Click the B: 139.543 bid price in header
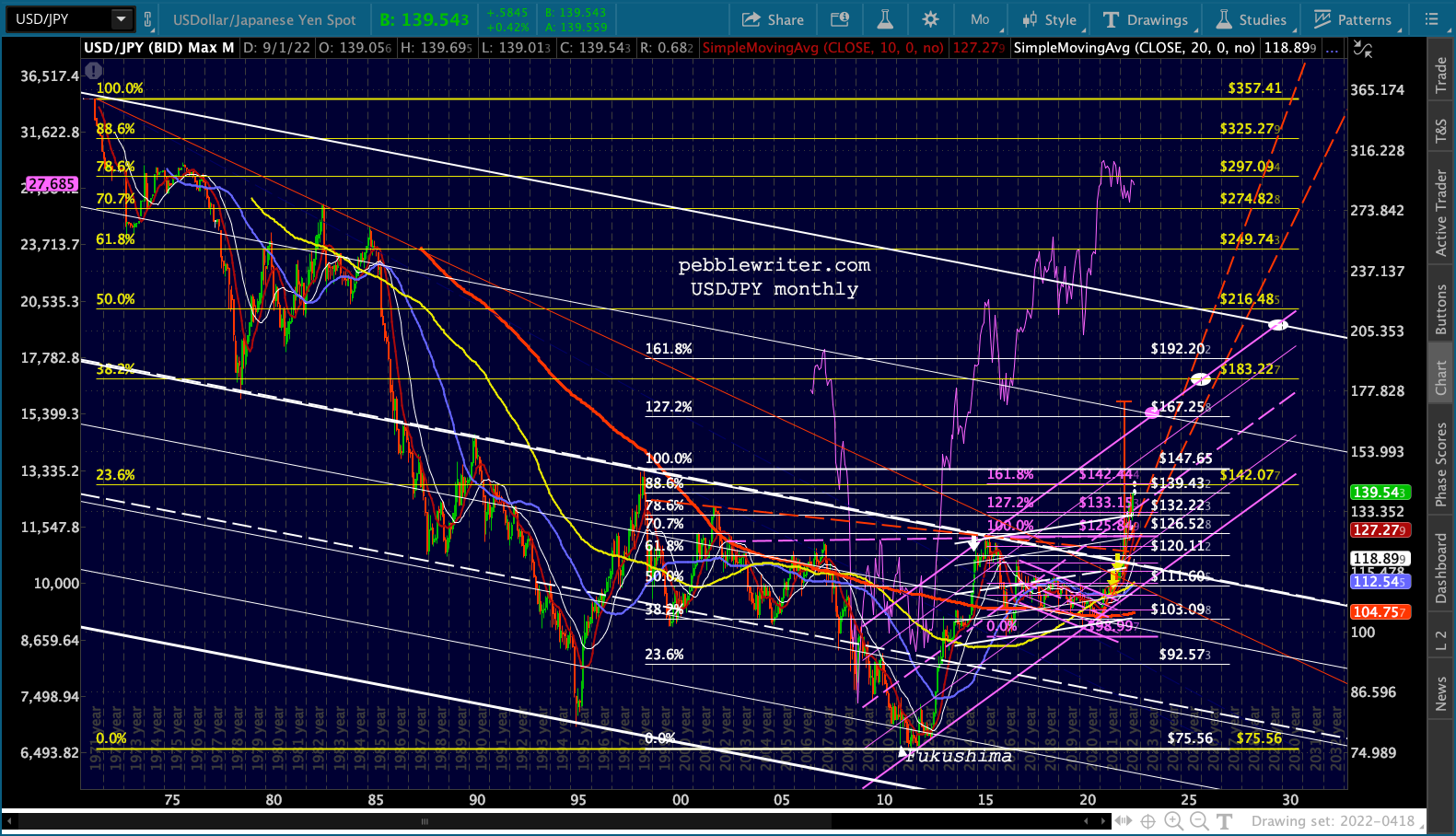 (x=424, y=19)
